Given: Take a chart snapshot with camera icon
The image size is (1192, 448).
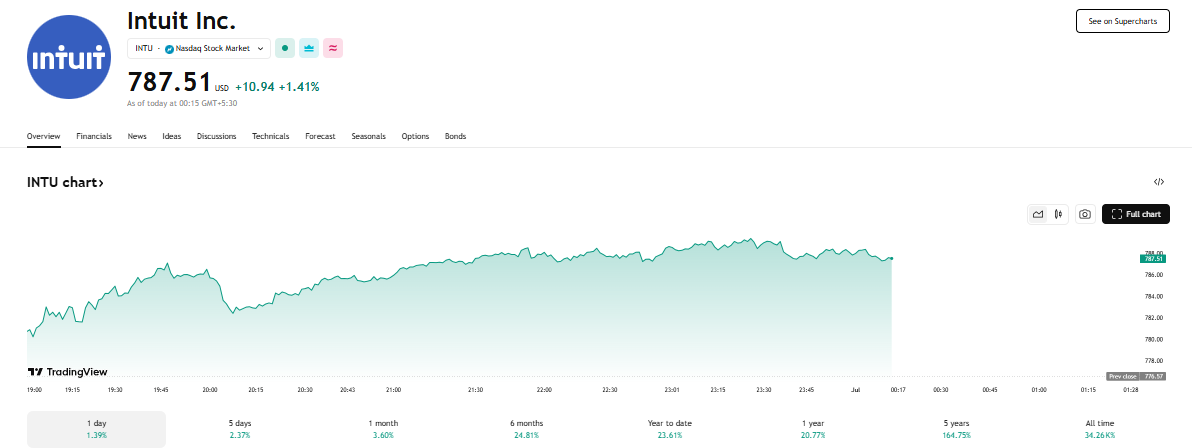Looking at the screenshot, I should tap(1085, 214).
